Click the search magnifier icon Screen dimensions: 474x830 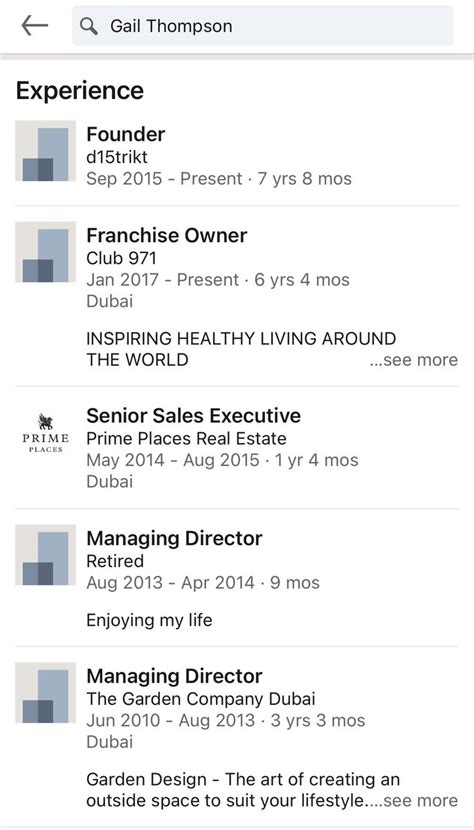pos(89,25)
